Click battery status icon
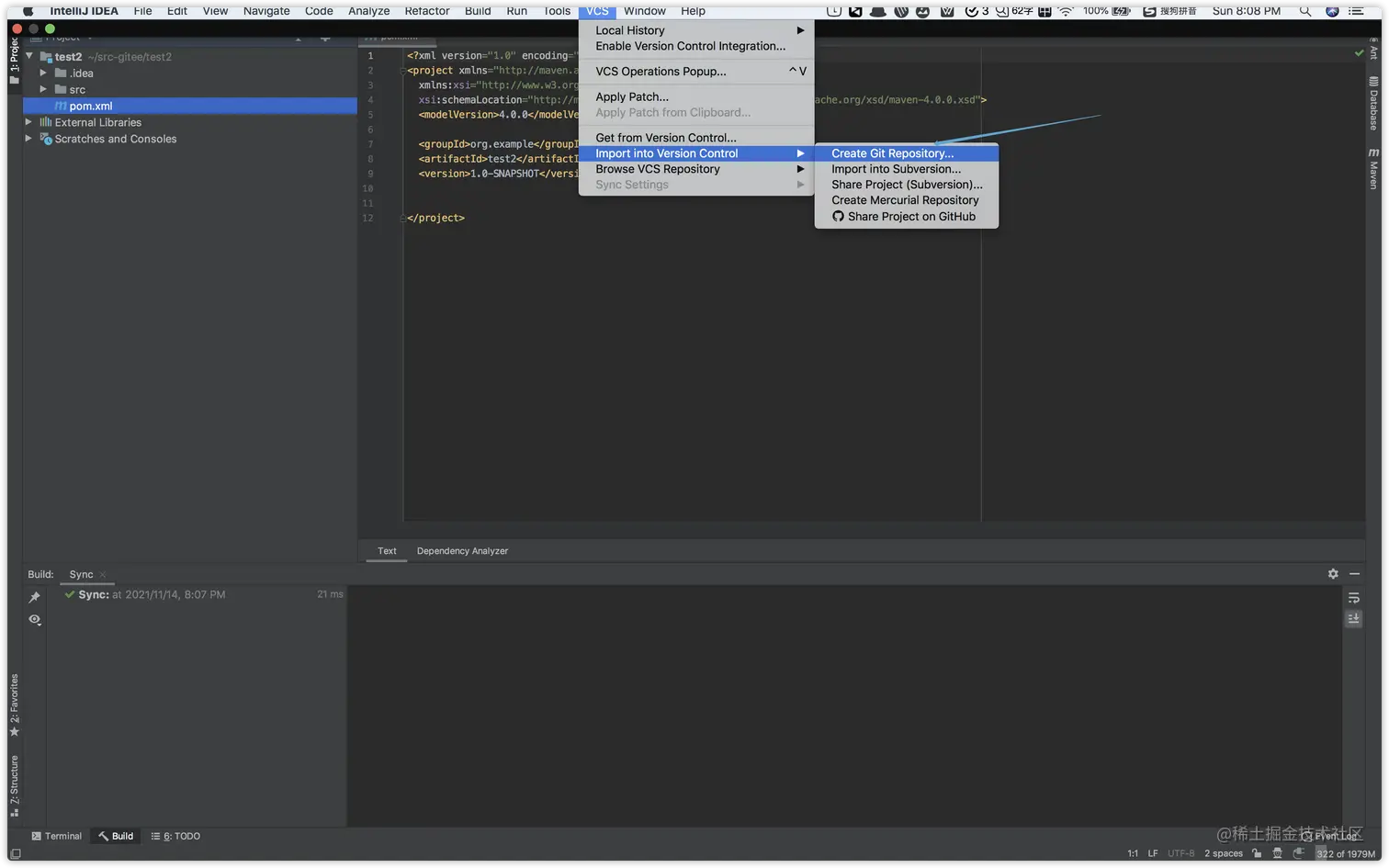1389x868 pixels. 1121,11
